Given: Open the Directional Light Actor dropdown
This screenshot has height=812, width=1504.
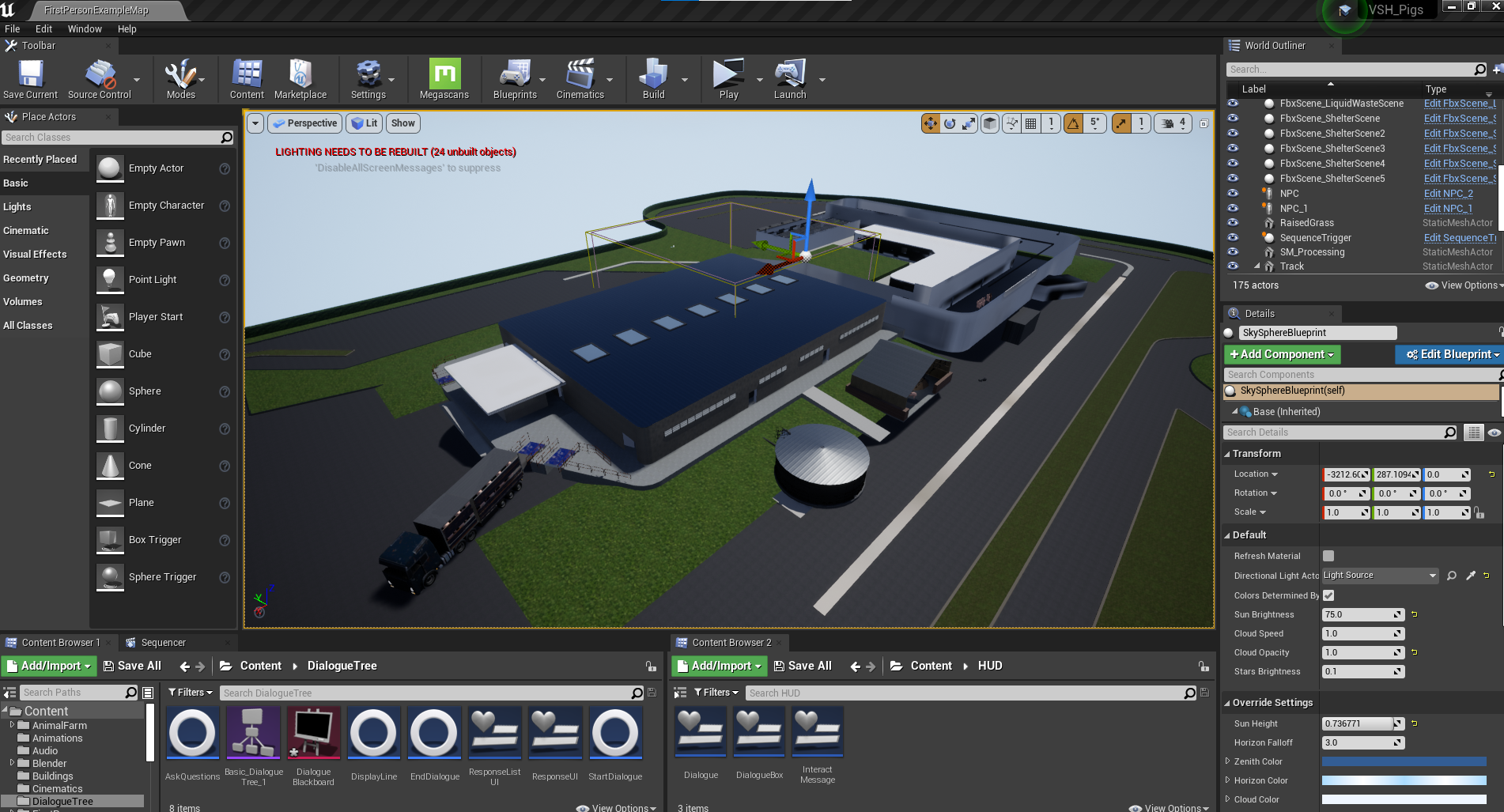Looking at the screenshot, I should click(1380, 576).
